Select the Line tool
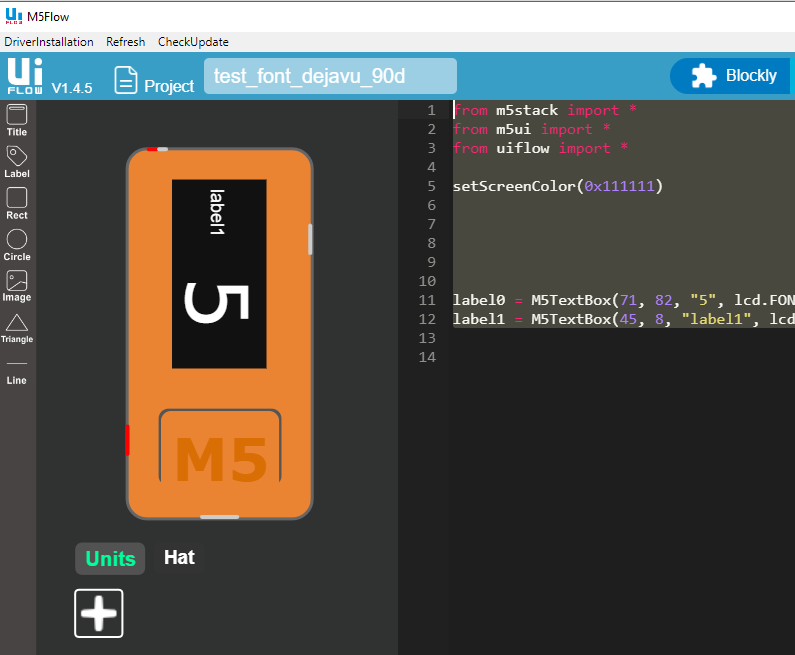Image resolution: width=795 pixels, height=655 pixels. click(17, 370)
